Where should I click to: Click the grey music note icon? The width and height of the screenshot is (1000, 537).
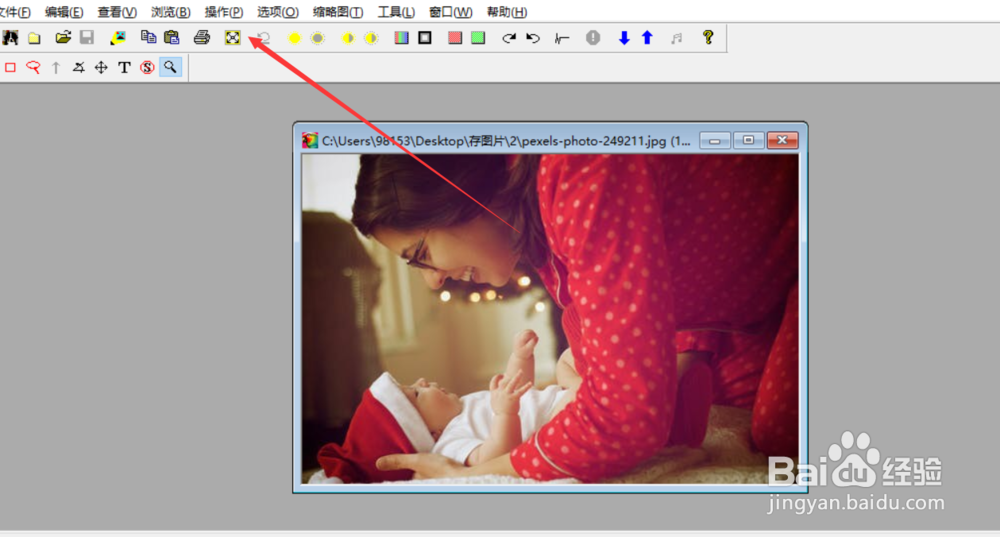[677, 38]
